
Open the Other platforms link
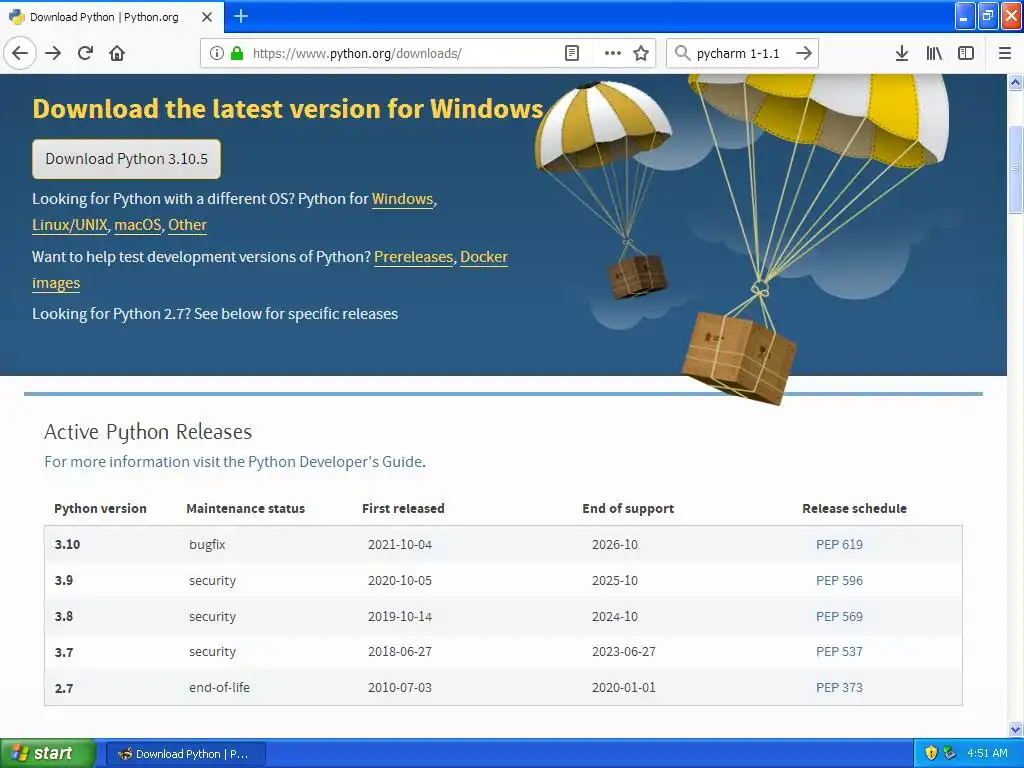click(x=187, y=225)
